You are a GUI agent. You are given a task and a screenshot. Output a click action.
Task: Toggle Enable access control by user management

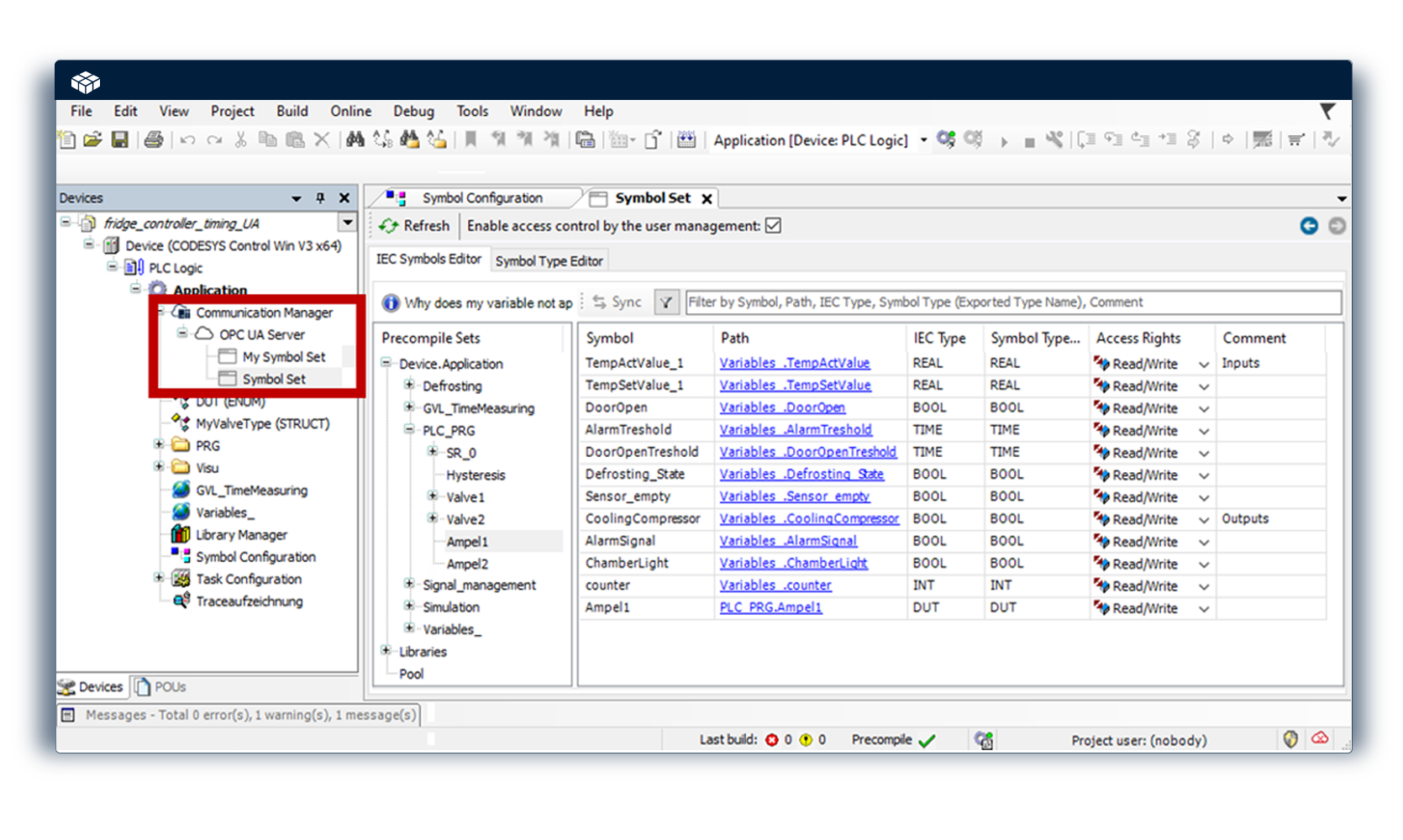tap(773, 226)
